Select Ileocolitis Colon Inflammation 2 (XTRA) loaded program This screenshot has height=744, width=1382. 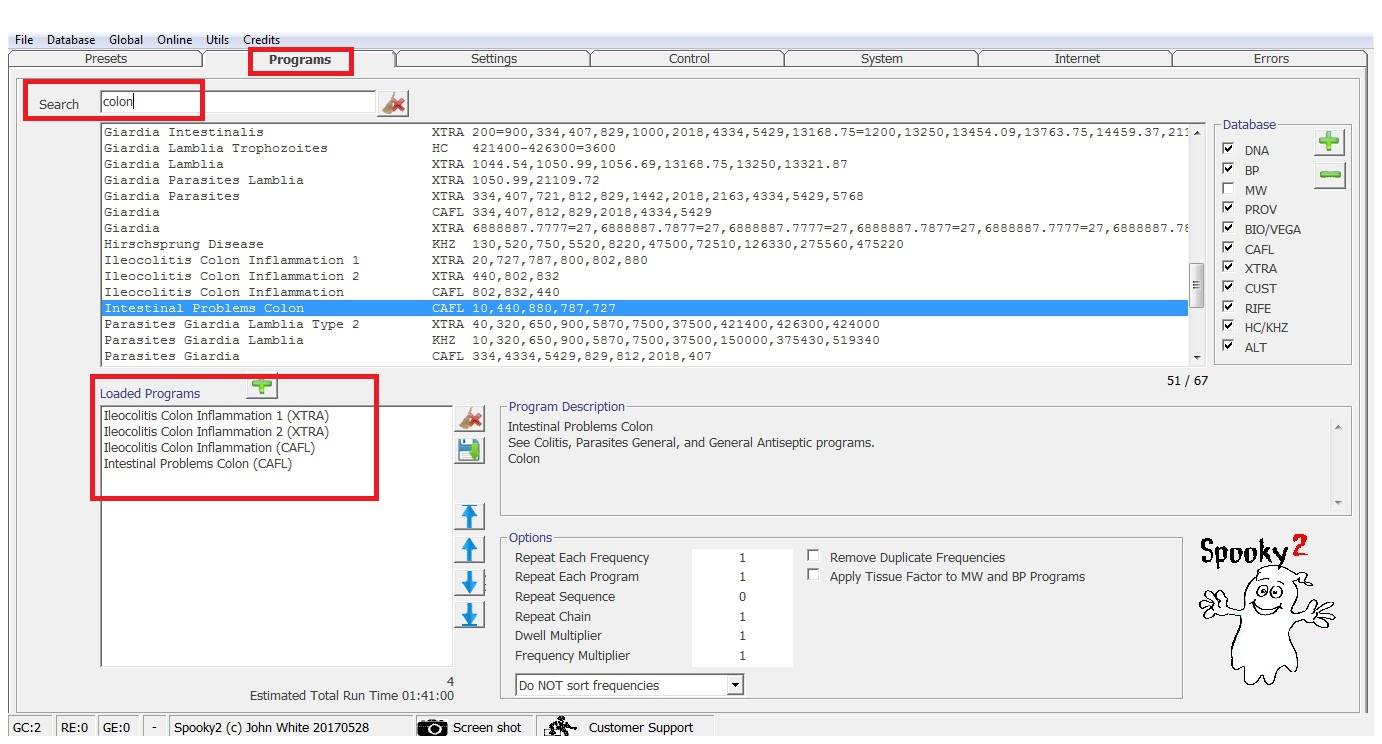point(216,431)
